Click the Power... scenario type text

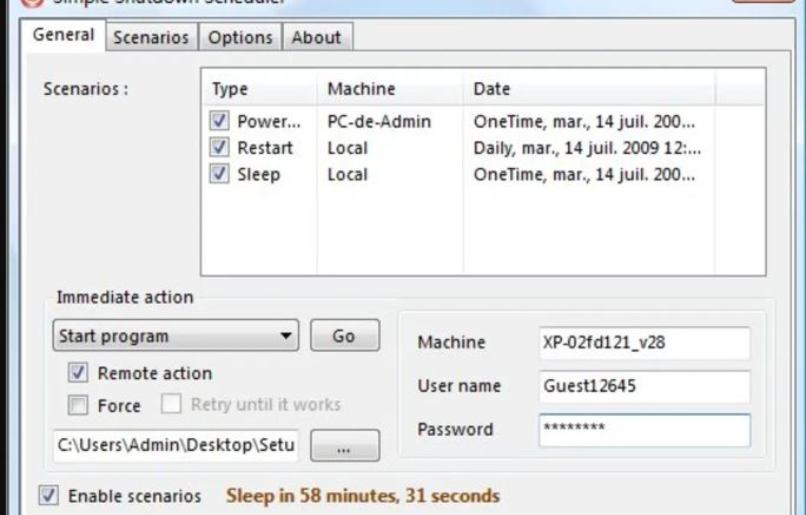(269, 122)
